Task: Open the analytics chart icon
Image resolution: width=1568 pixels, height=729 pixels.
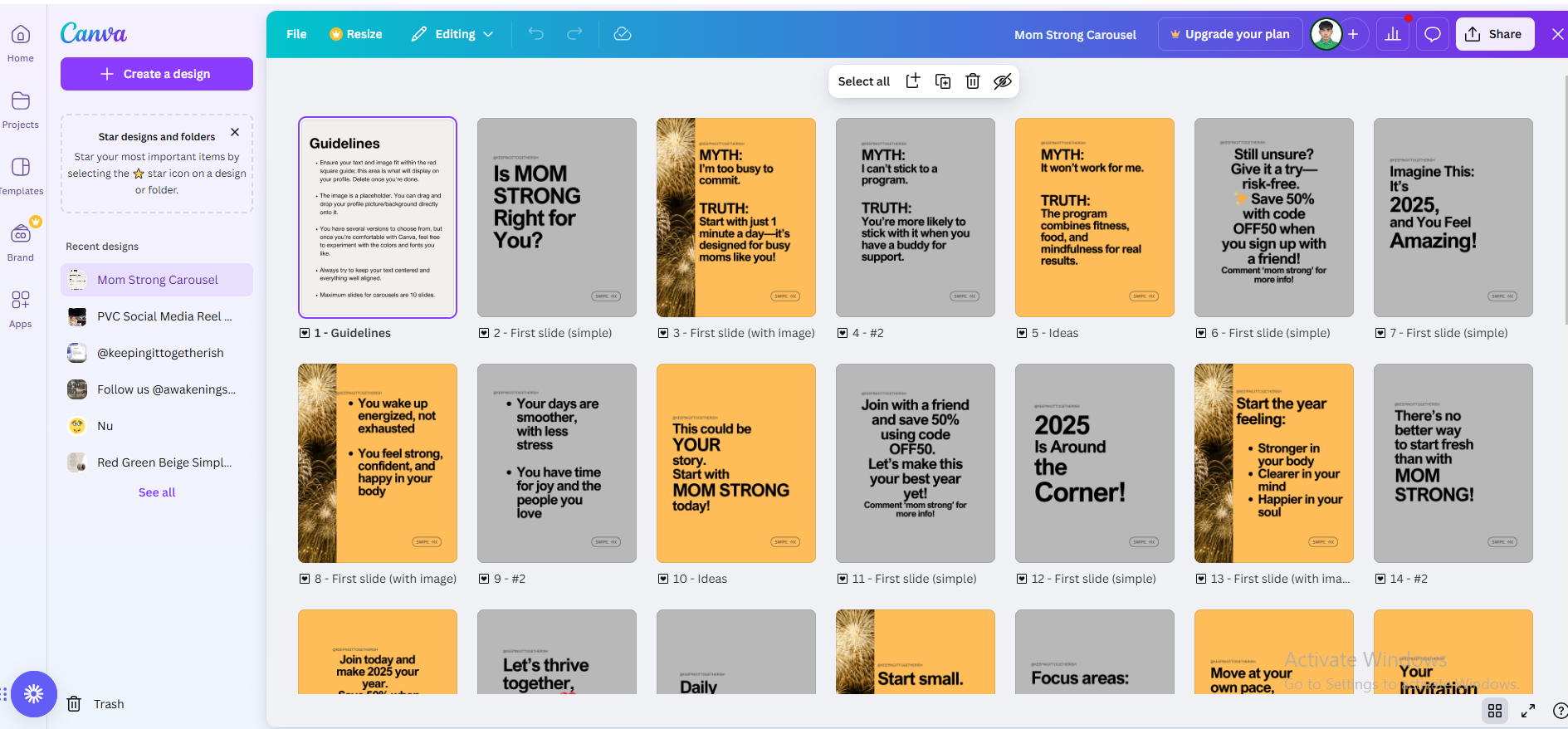Action: click(1393, 34)
